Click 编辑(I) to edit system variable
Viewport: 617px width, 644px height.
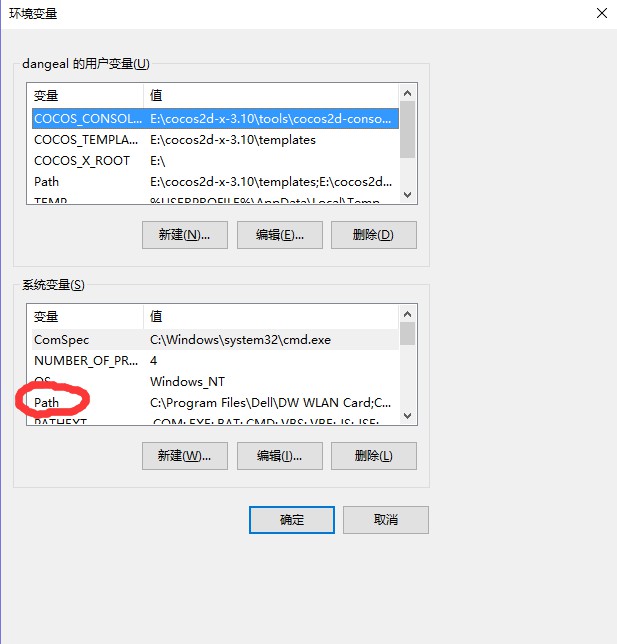[280, 456]
